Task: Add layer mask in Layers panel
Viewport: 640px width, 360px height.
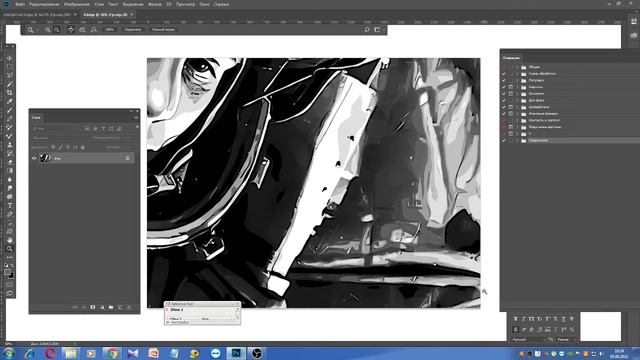Action: click(x=93, y=307)
